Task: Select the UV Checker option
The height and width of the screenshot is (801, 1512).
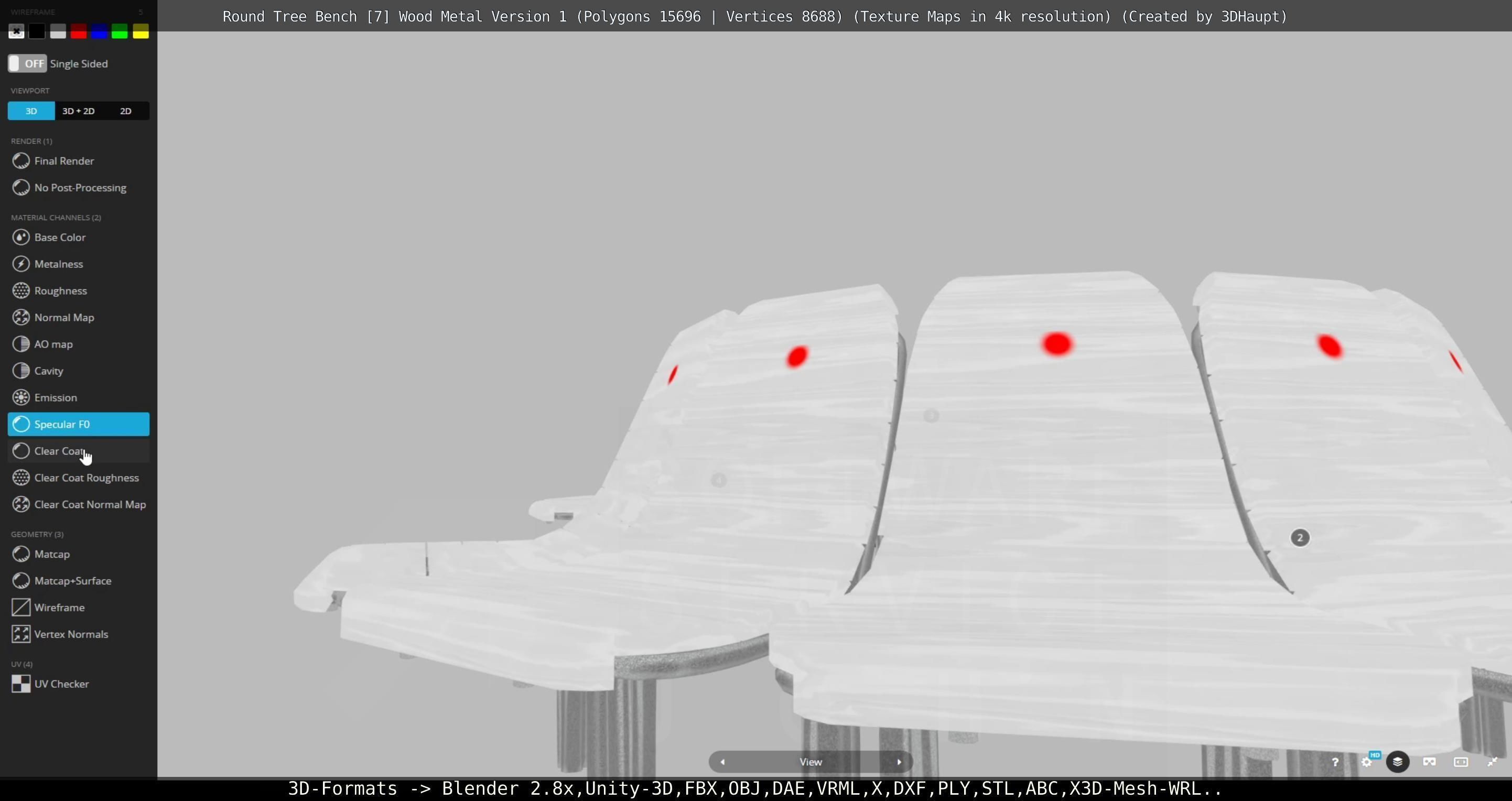Action: pos(61,684)
